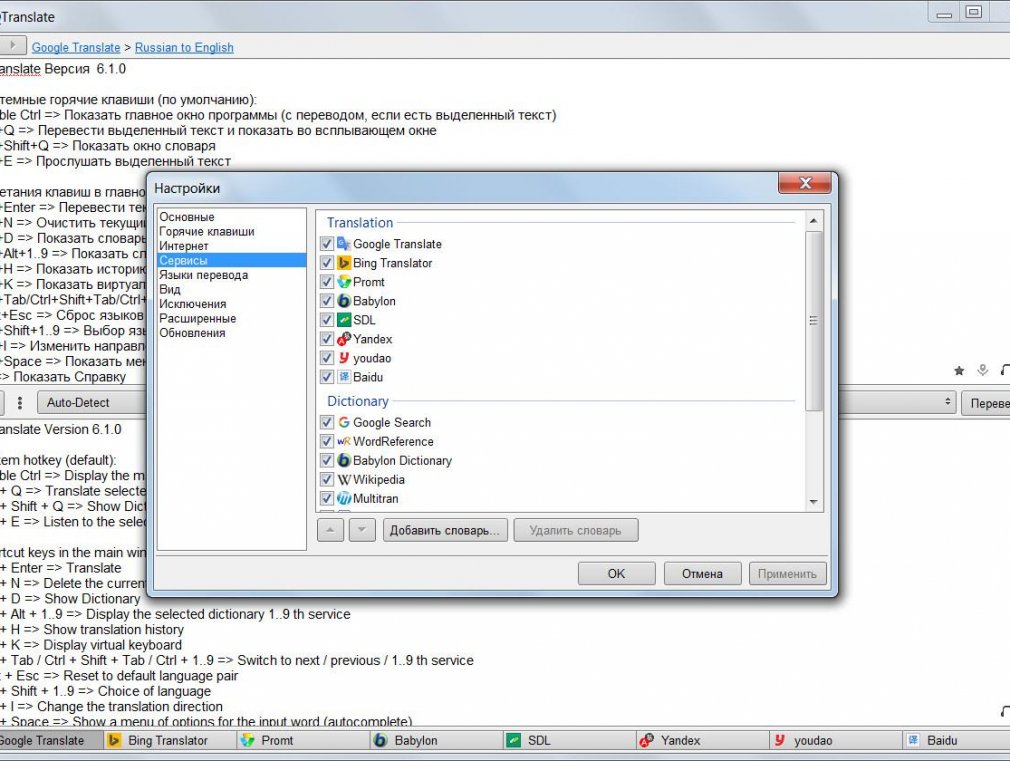Toggle the youdao service checkbox
This screenshot has width=1010, height=761.
coord(327,358)
